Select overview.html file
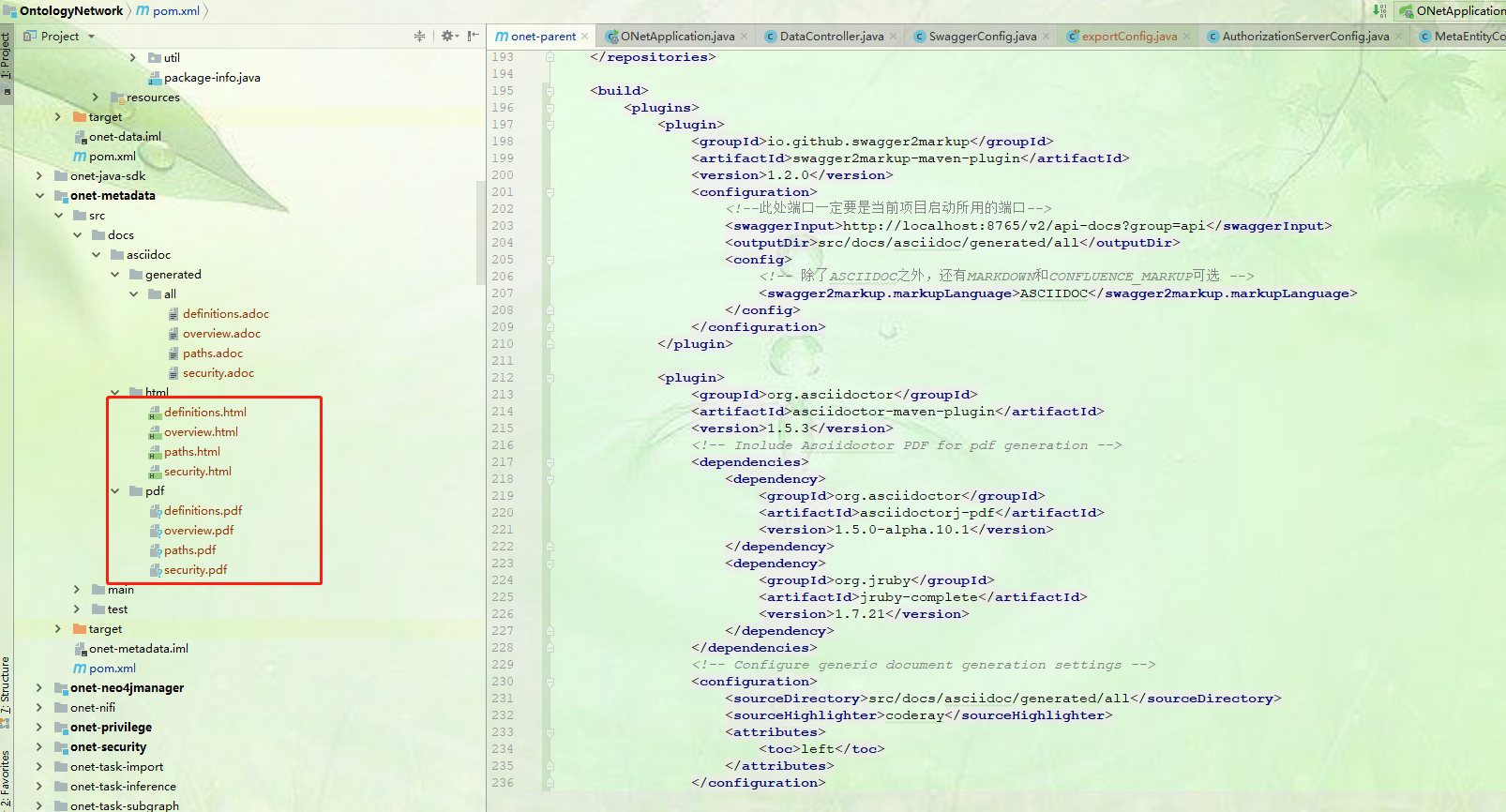Image resolution: width=1506 pixels, height=812 pixels. pos(201,432)
